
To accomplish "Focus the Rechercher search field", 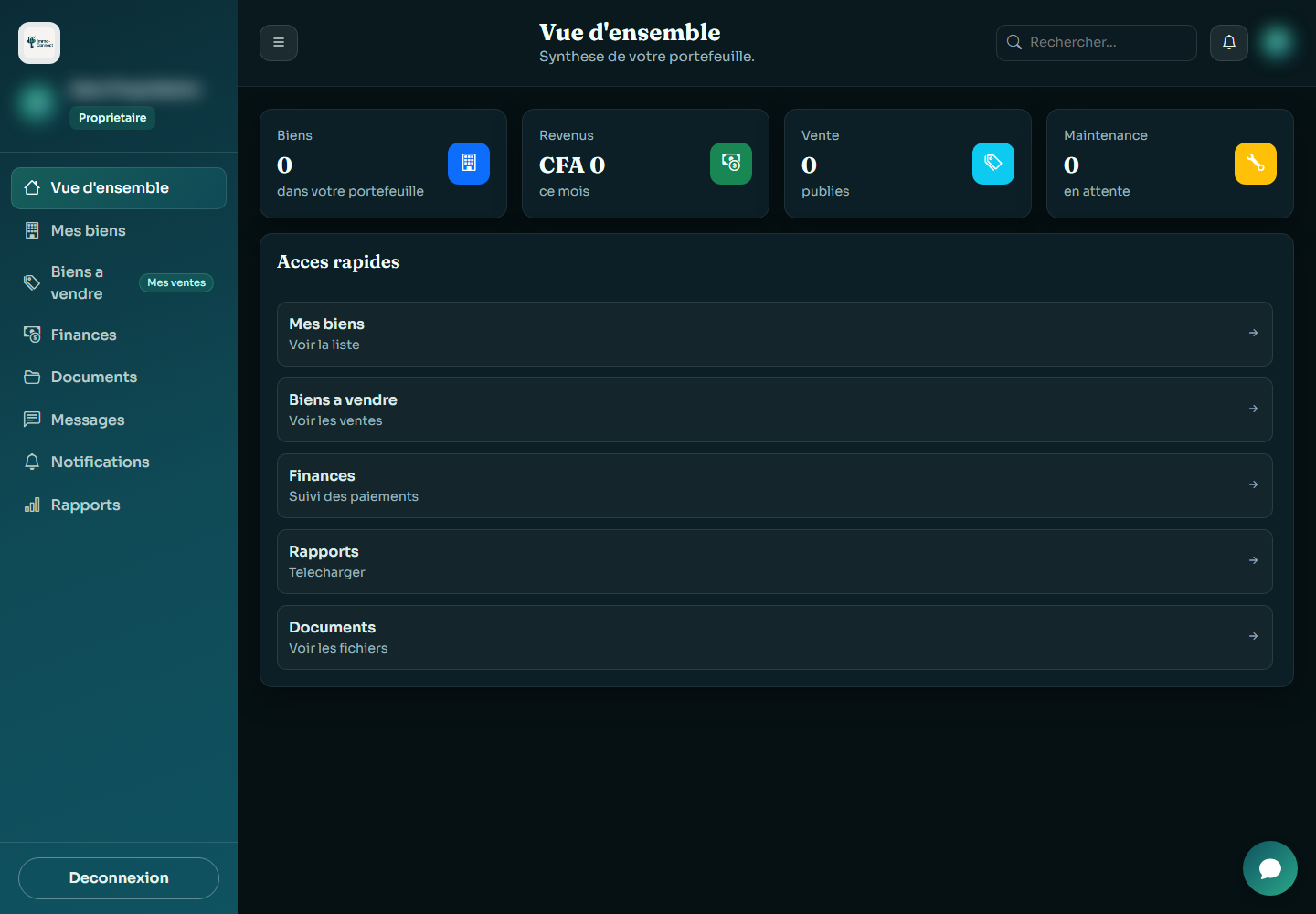I will coord(1097,43).
